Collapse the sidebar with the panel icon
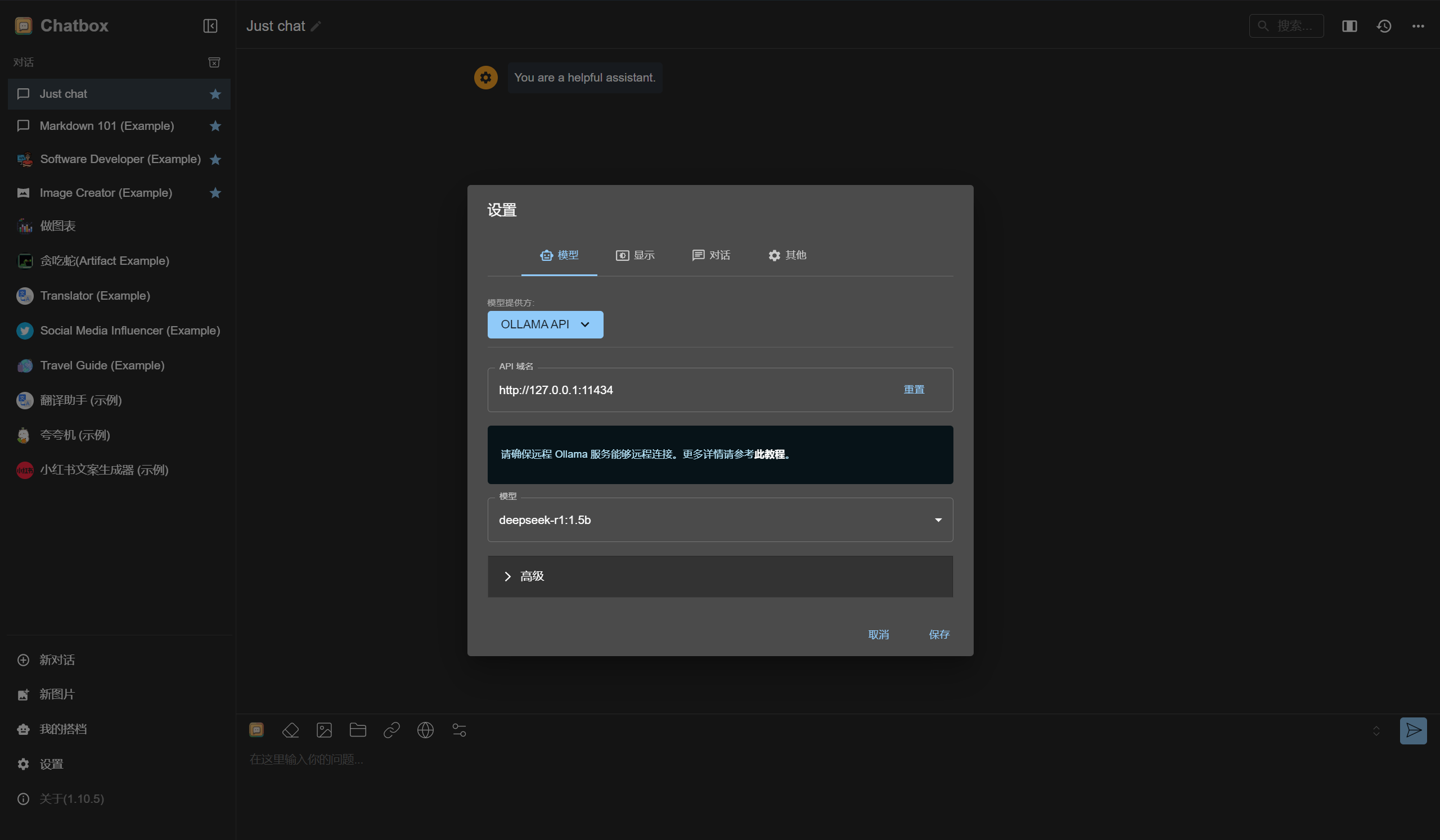1440x840 pixels. tap(210, 26)
